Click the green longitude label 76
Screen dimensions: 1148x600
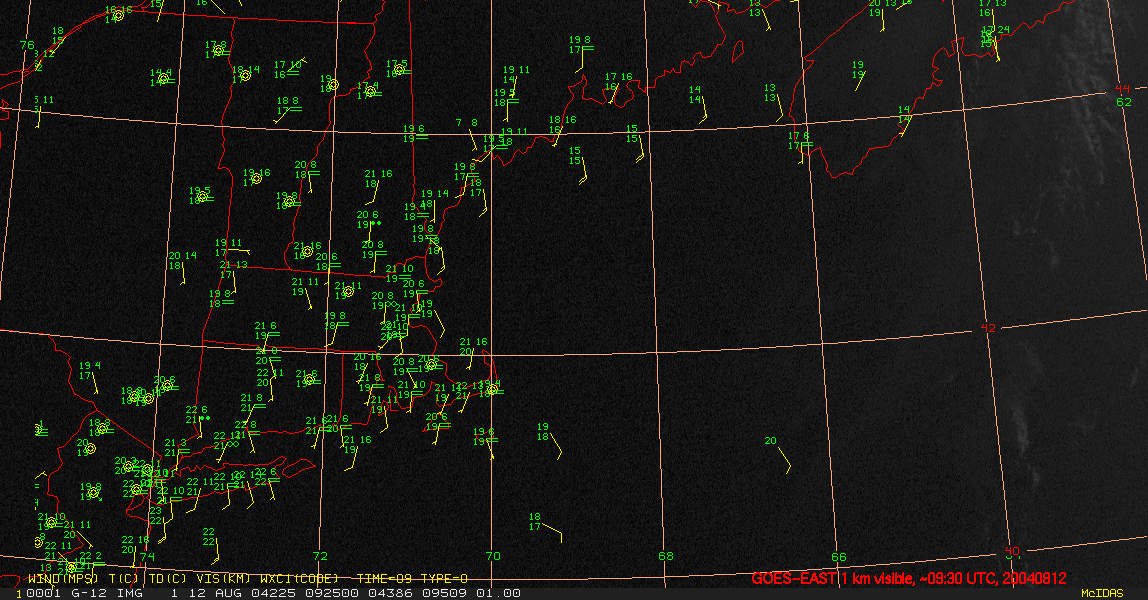tap(27, 45)
